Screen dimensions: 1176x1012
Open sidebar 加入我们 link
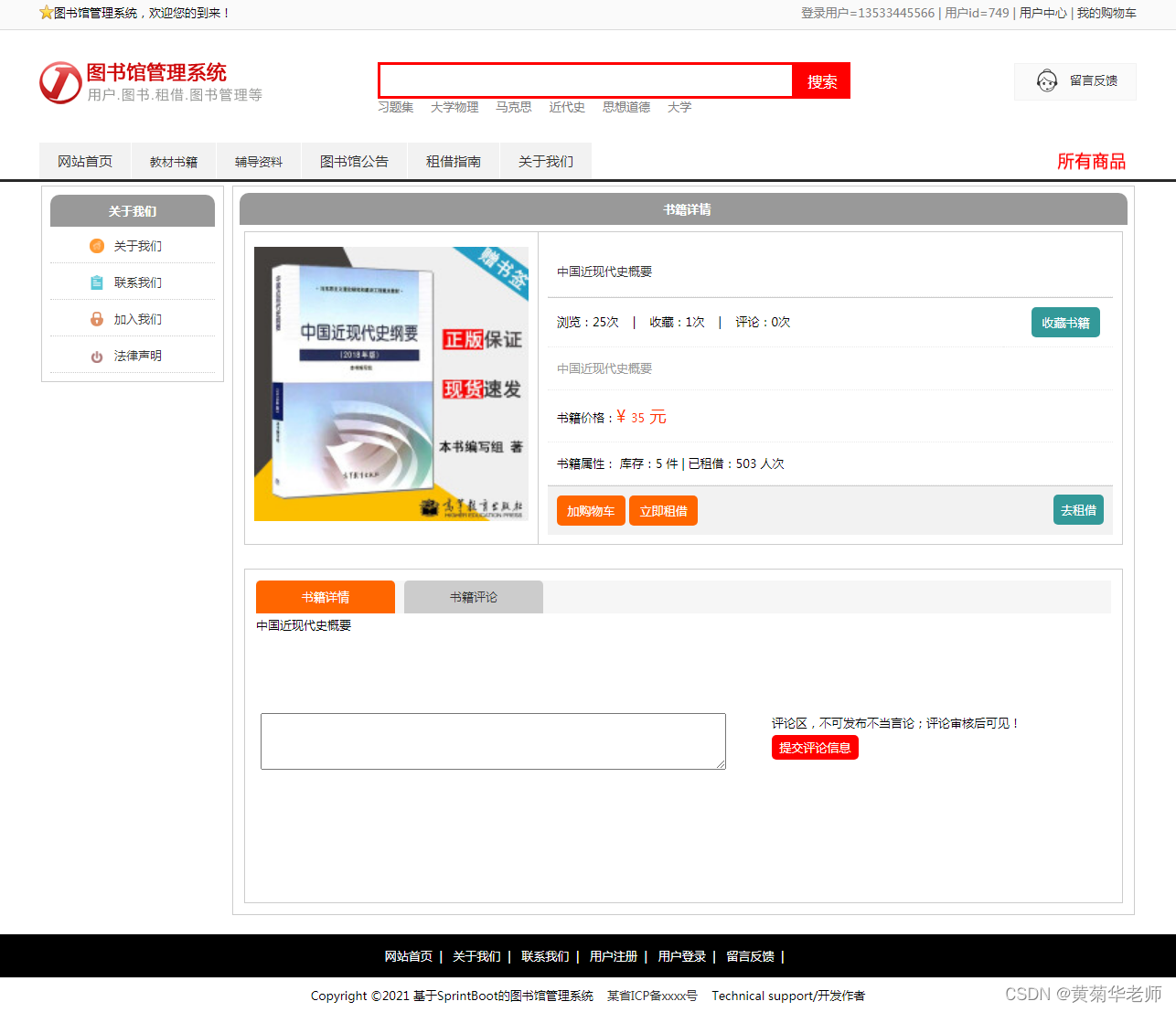[x=138, y=319]
